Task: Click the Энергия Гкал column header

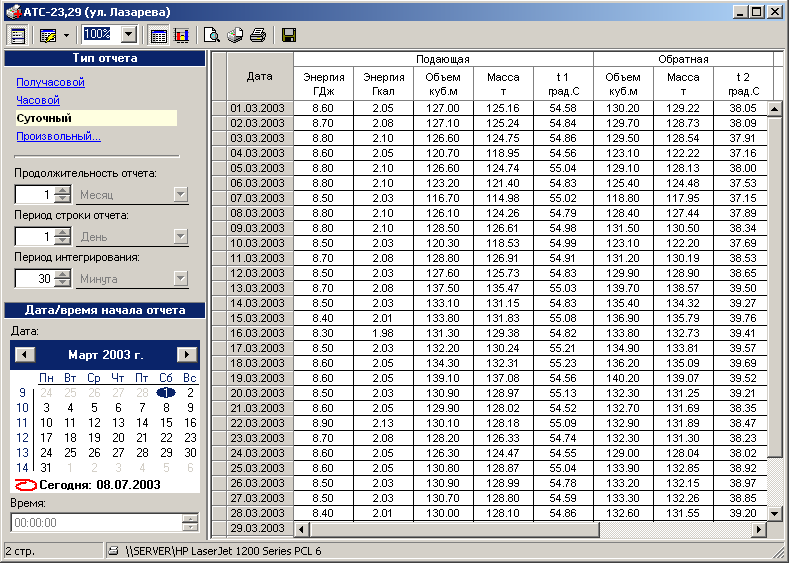Action: pos(383,84)
